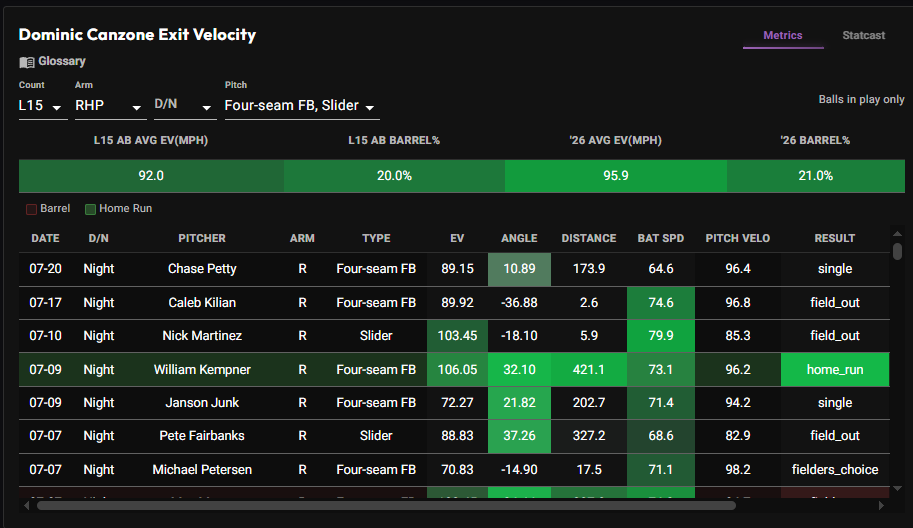Screen dimensions: 913x528
Task: Open the Glossary book icon
Action: click(27, 62)
